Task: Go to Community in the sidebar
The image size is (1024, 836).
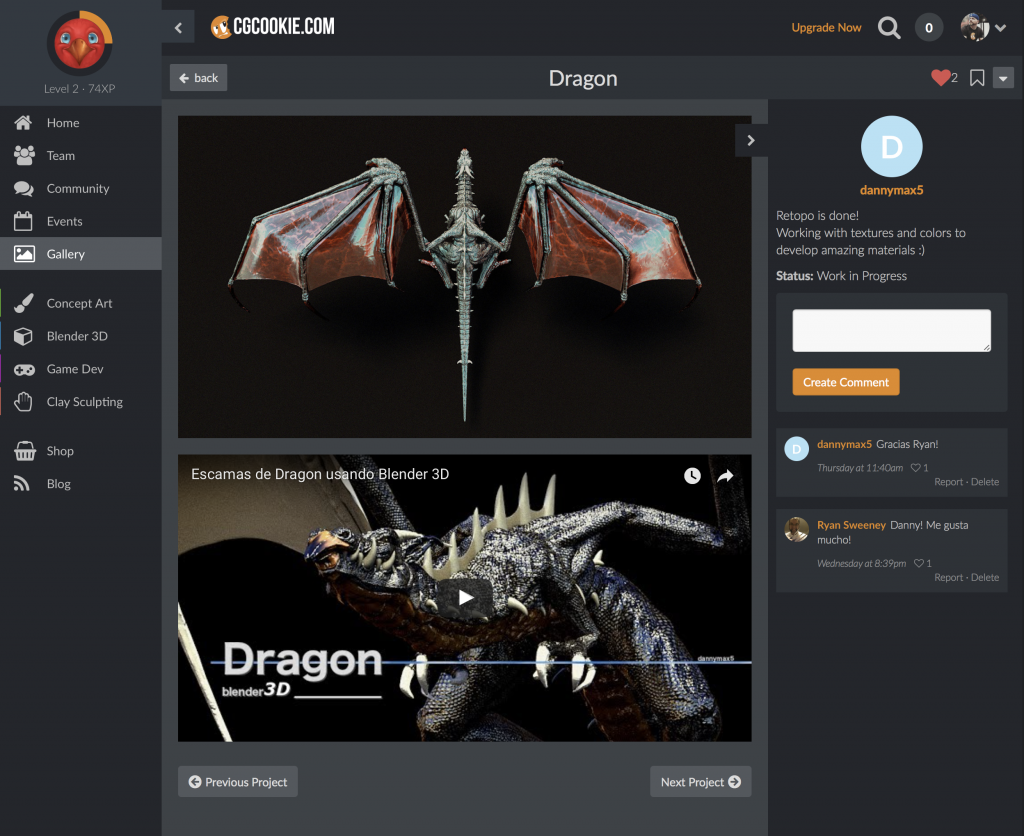Action: point(80,188)
